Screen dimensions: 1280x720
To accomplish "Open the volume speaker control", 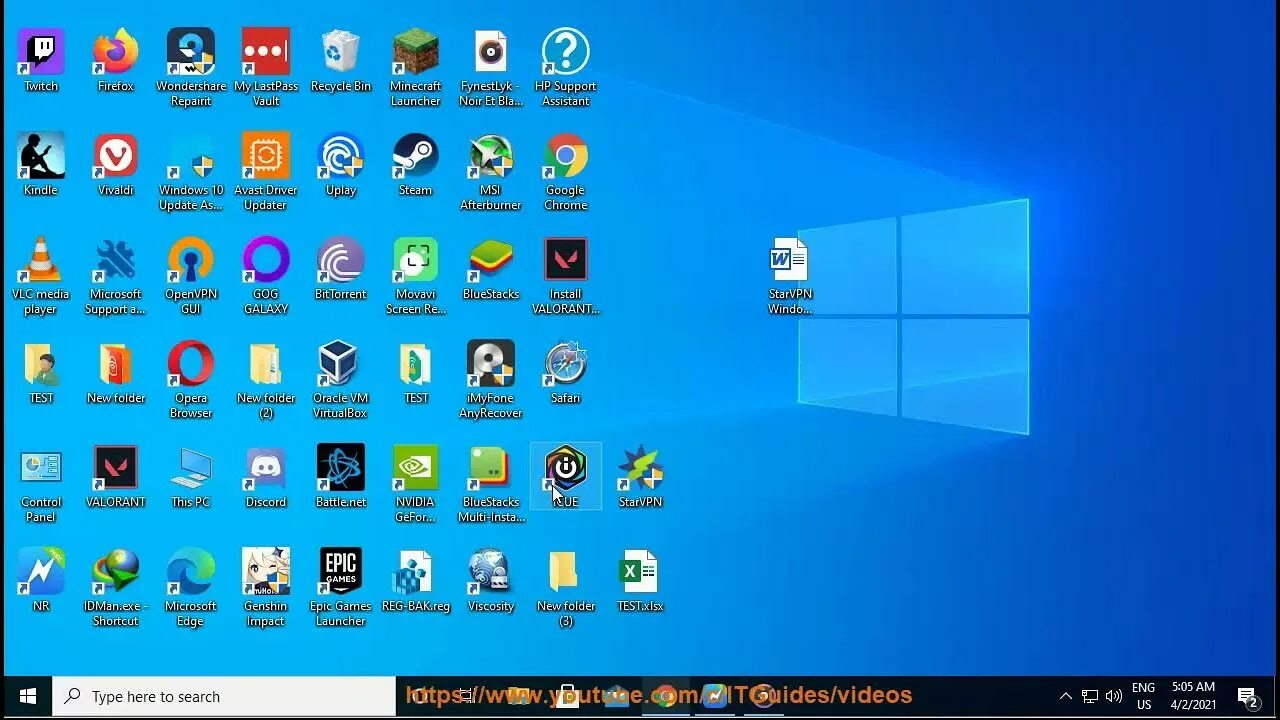I will click(x=1114, y=696).
